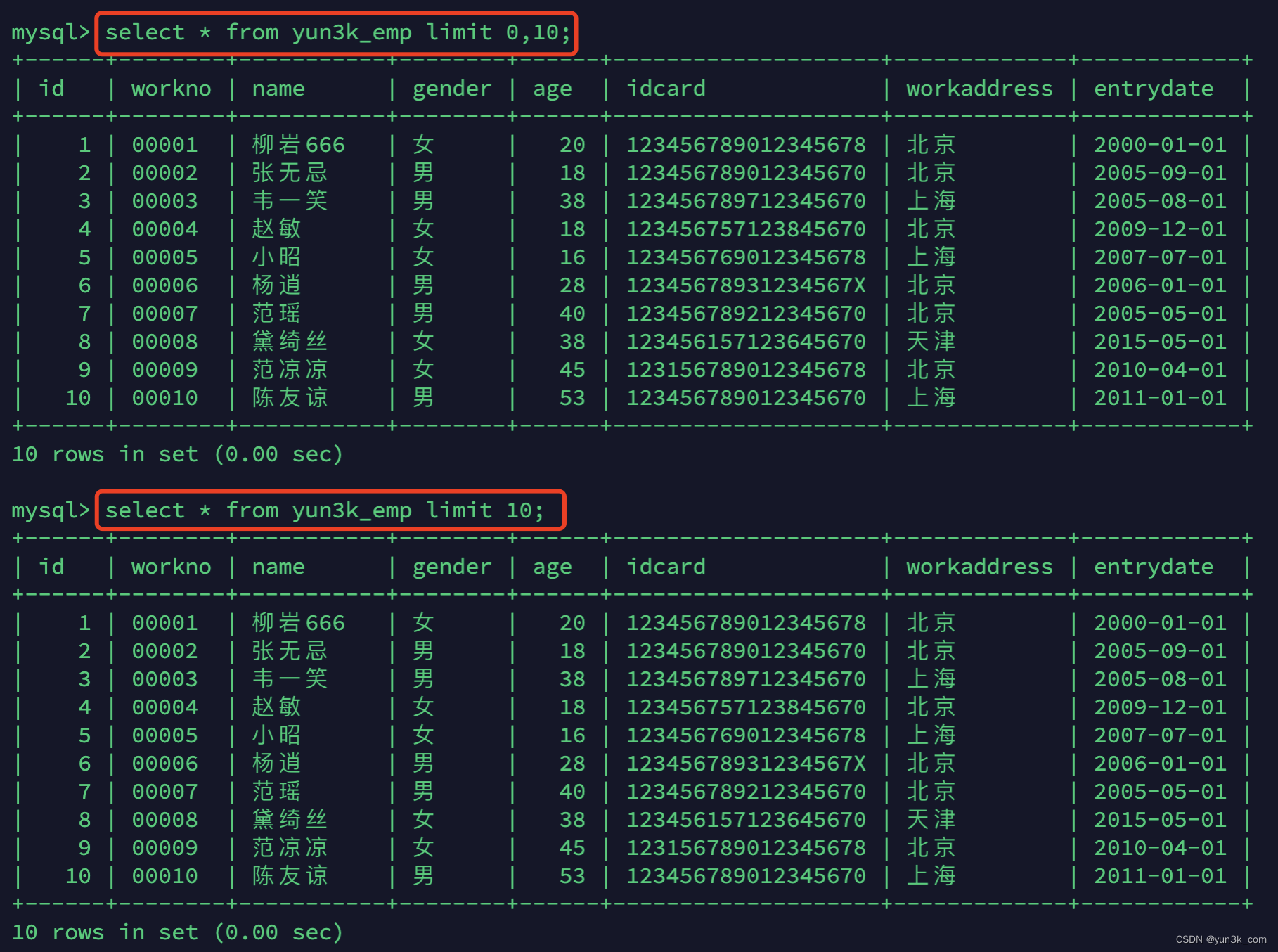Click entrydate '2009-12-01' in limit 0,10 results
1278x952 pixels.
pyautogui.click(x=1160, y=229)
